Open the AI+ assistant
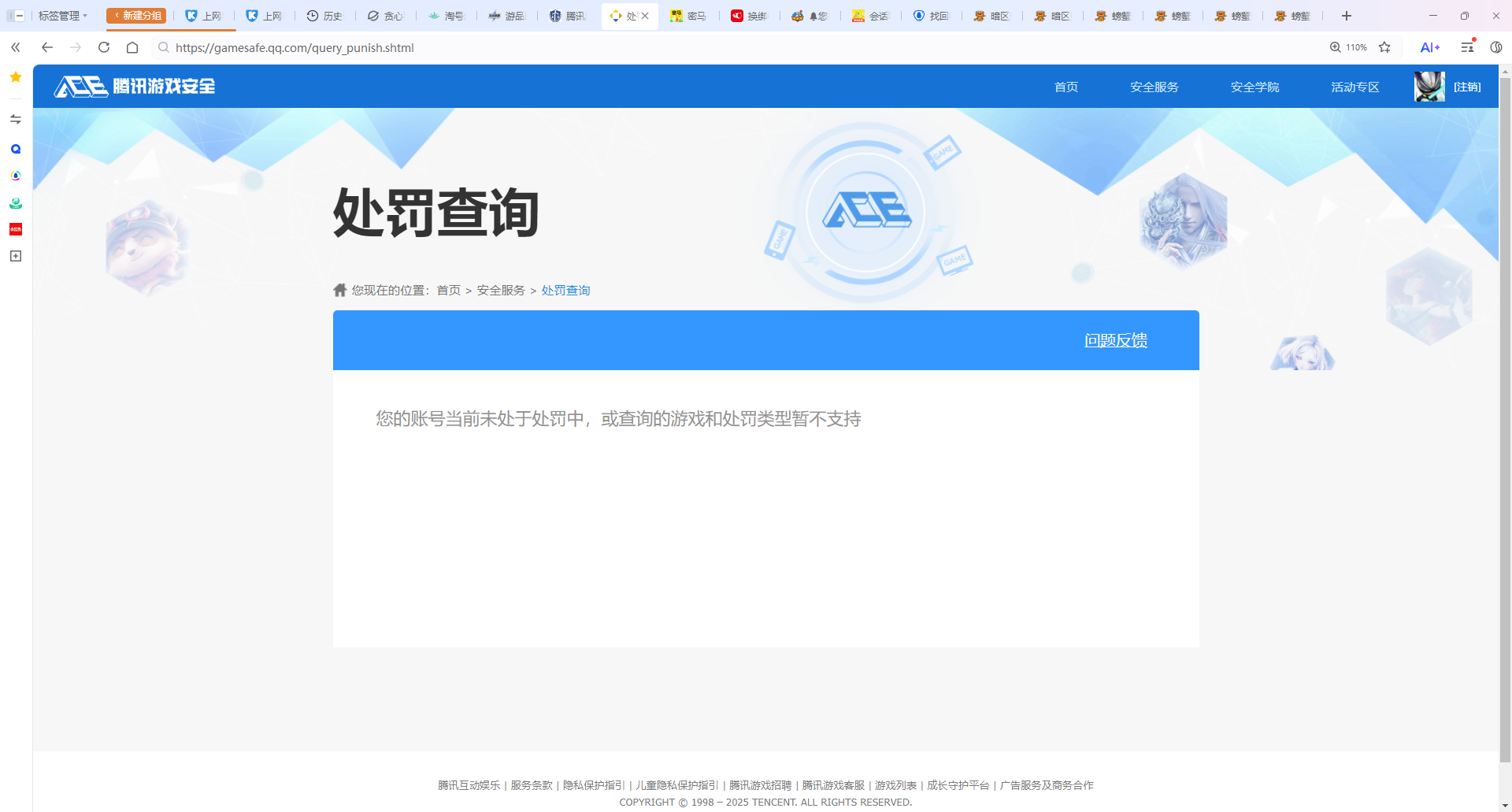This screenshot has width=1512, height=812. click(1429, 47)
